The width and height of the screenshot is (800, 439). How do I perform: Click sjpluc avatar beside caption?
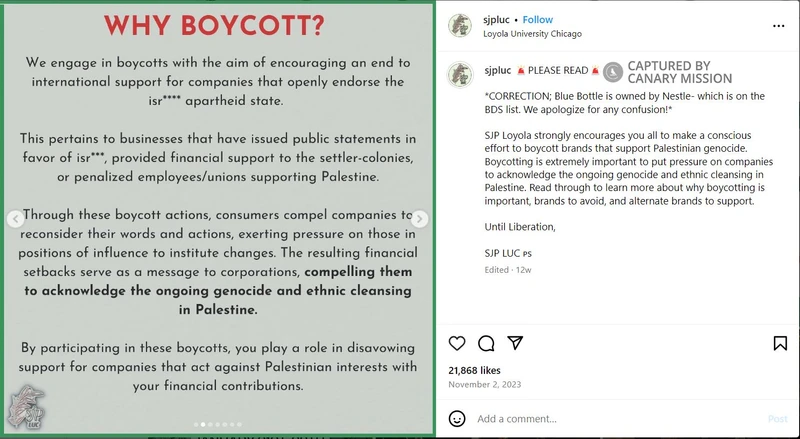[460, 75]
